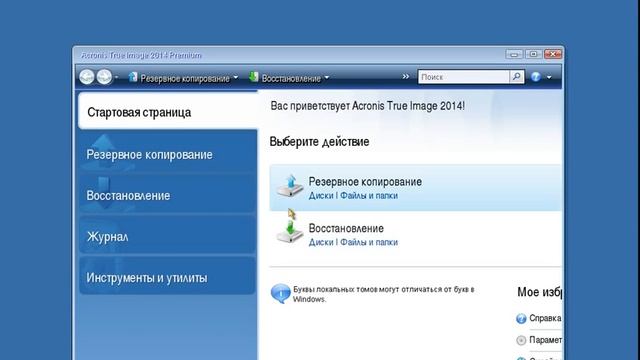The width and height of the screenshot is (640, 360).
Task: Open the help question mark icon
Action: pos(536,77)
